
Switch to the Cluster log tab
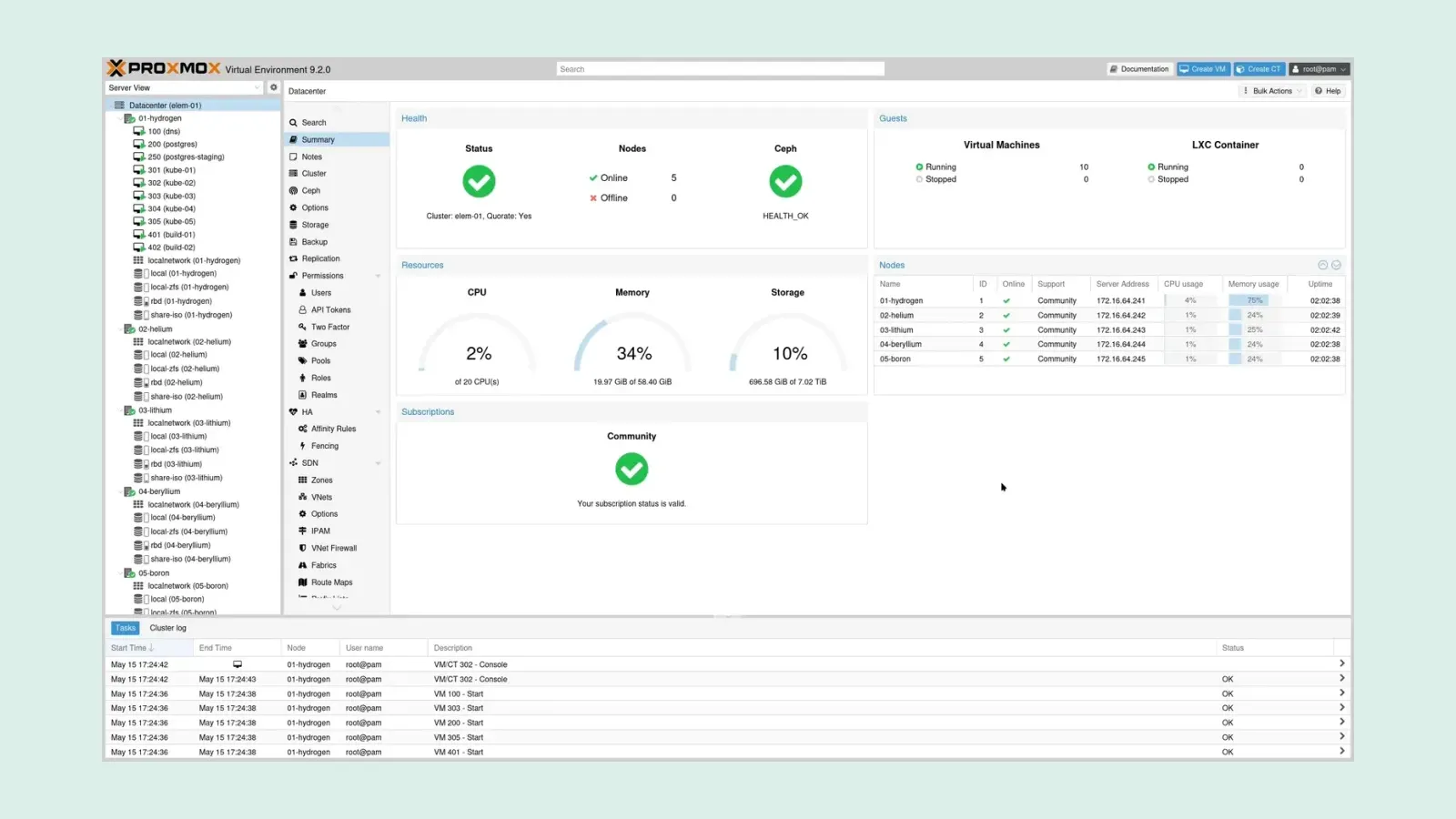click(167, 628)
